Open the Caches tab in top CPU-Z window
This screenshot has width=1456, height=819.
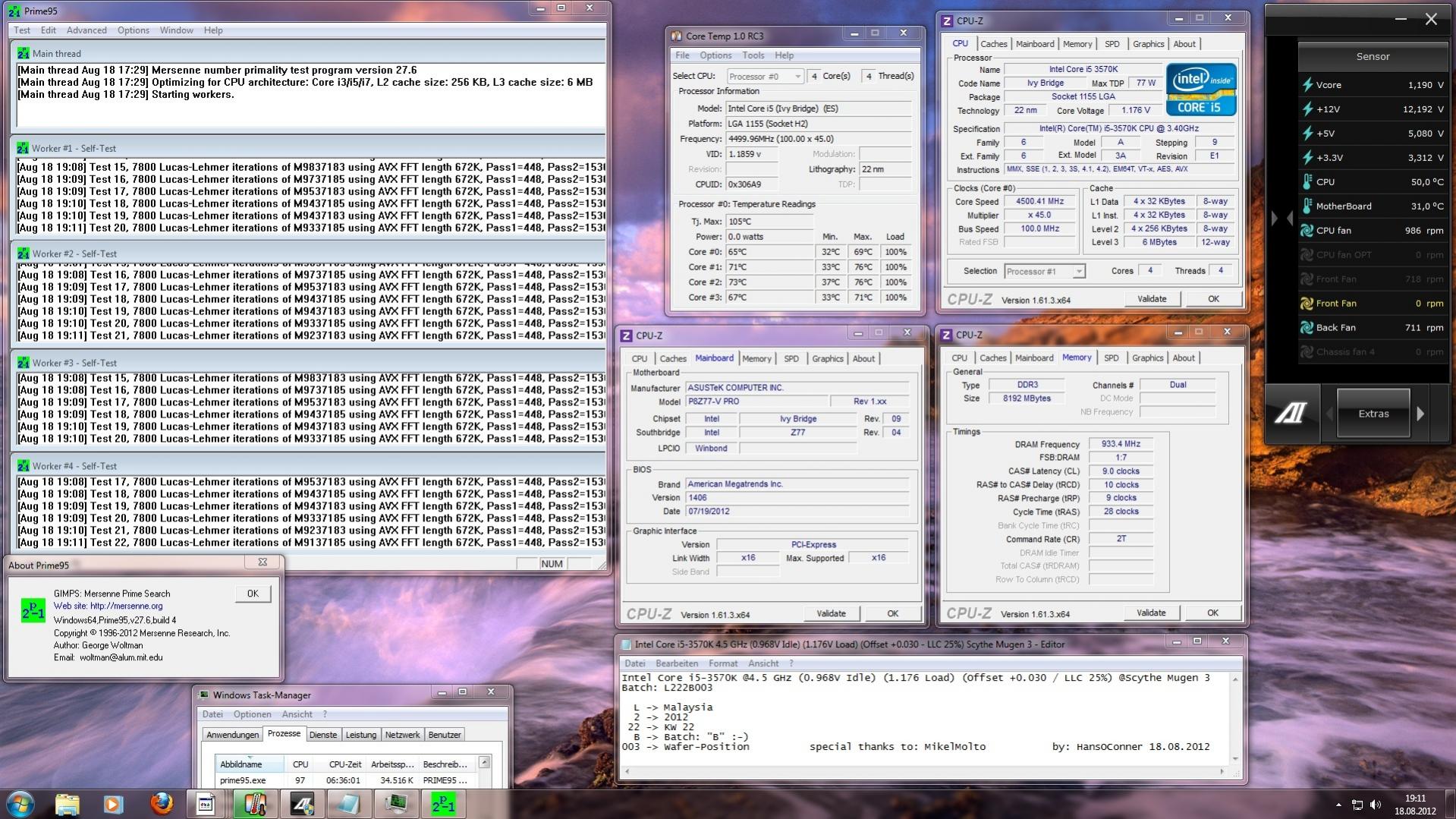[993, 44]
